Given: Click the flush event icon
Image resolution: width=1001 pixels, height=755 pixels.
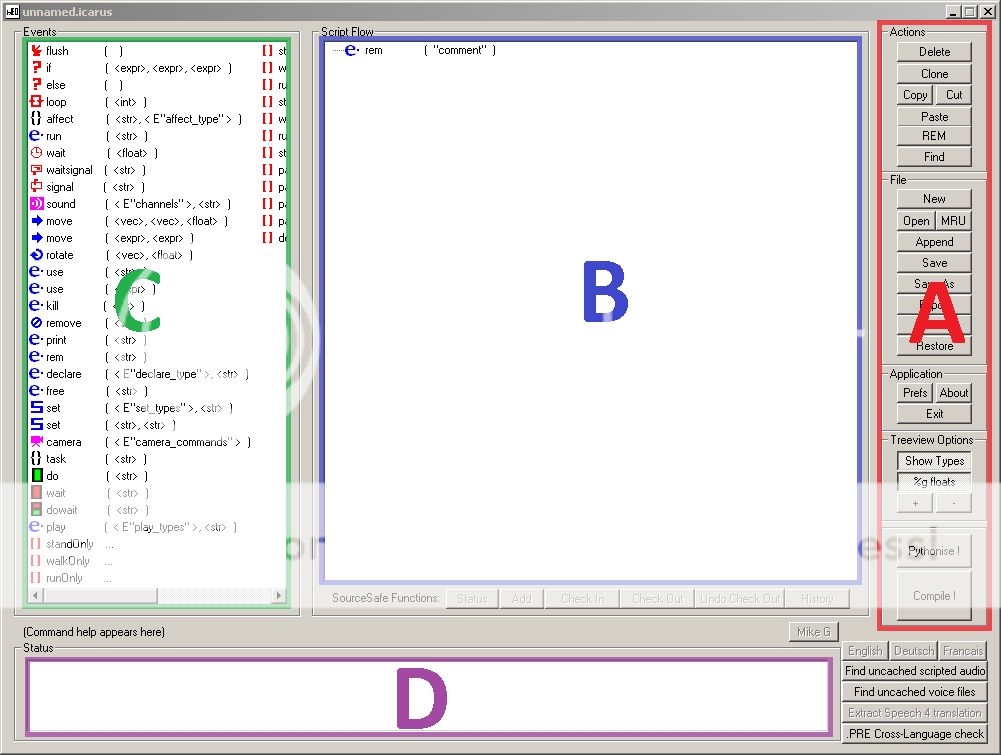Looking at the screenshot, I should click(x=36, y=51).
